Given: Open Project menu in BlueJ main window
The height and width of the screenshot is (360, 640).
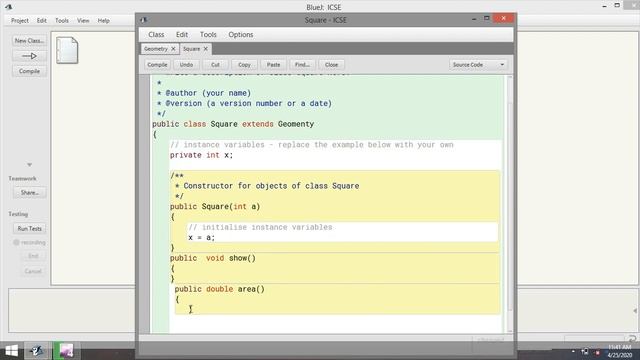Looking at the screenshot, I should (20, 20).
